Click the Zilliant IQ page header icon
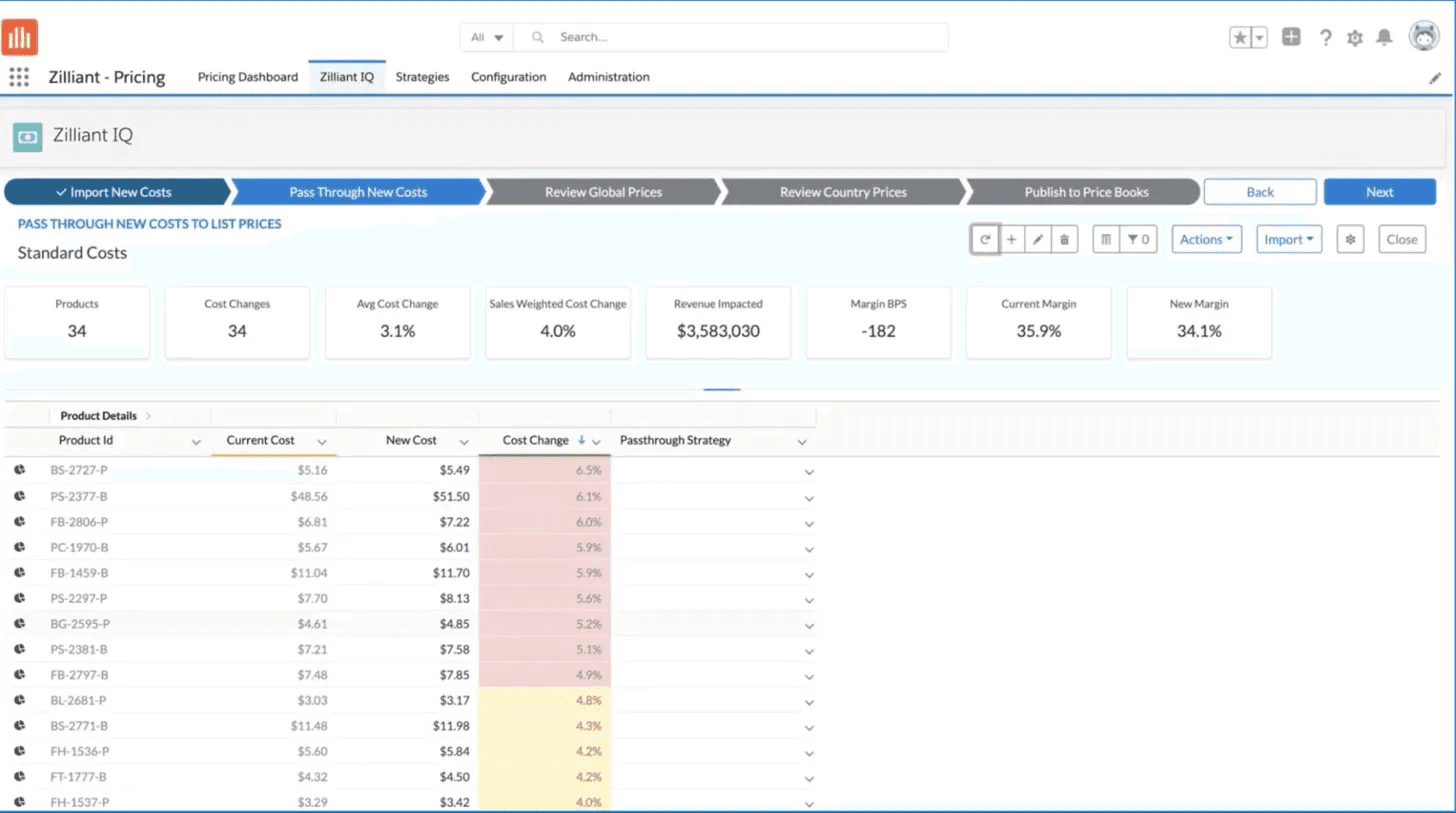Image resolution: width=1456 pixels, height=813 pixels. 28,136
